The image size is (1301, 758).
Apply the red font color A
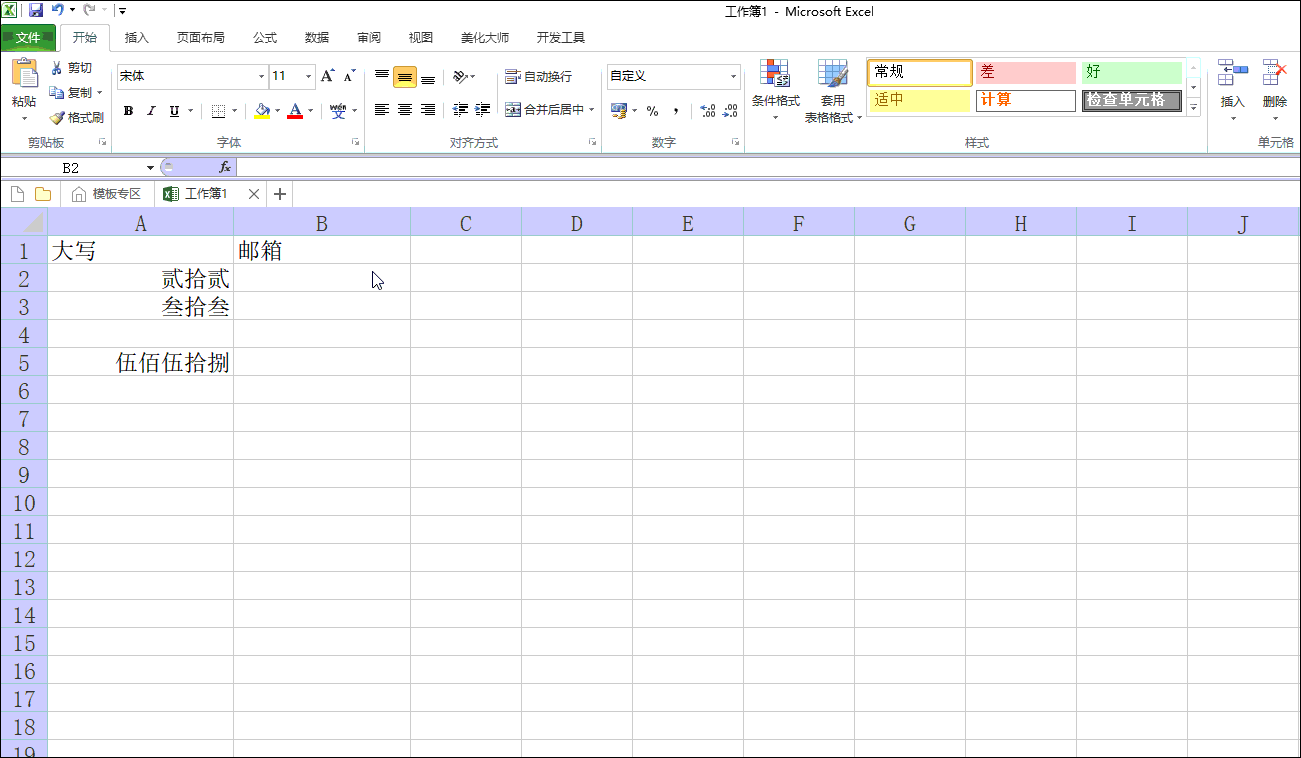[295, 111]
